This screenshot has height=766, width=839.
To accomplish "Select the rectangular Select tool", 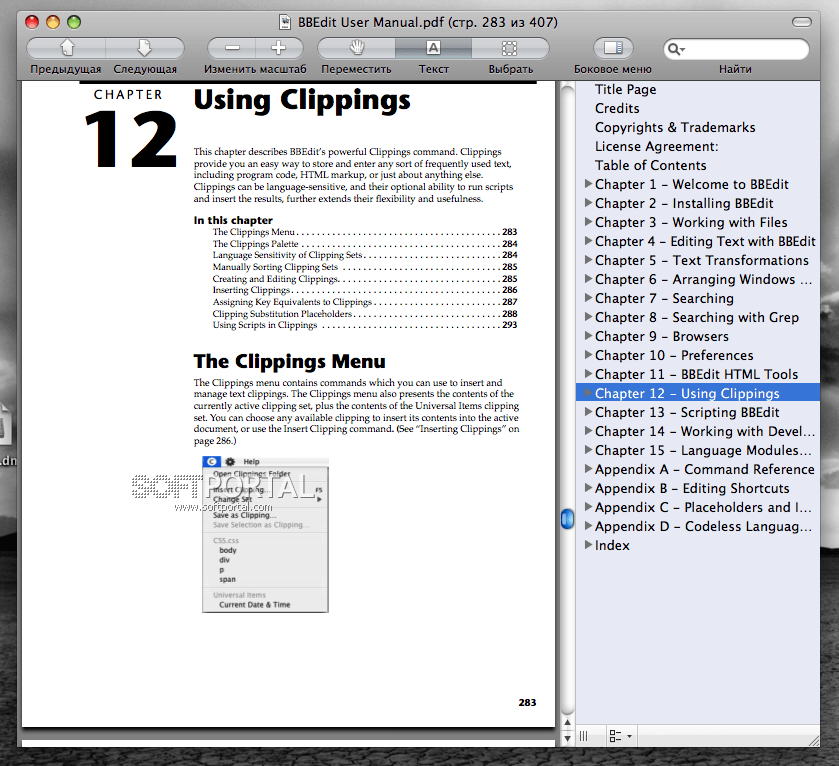I will (510, 48).
